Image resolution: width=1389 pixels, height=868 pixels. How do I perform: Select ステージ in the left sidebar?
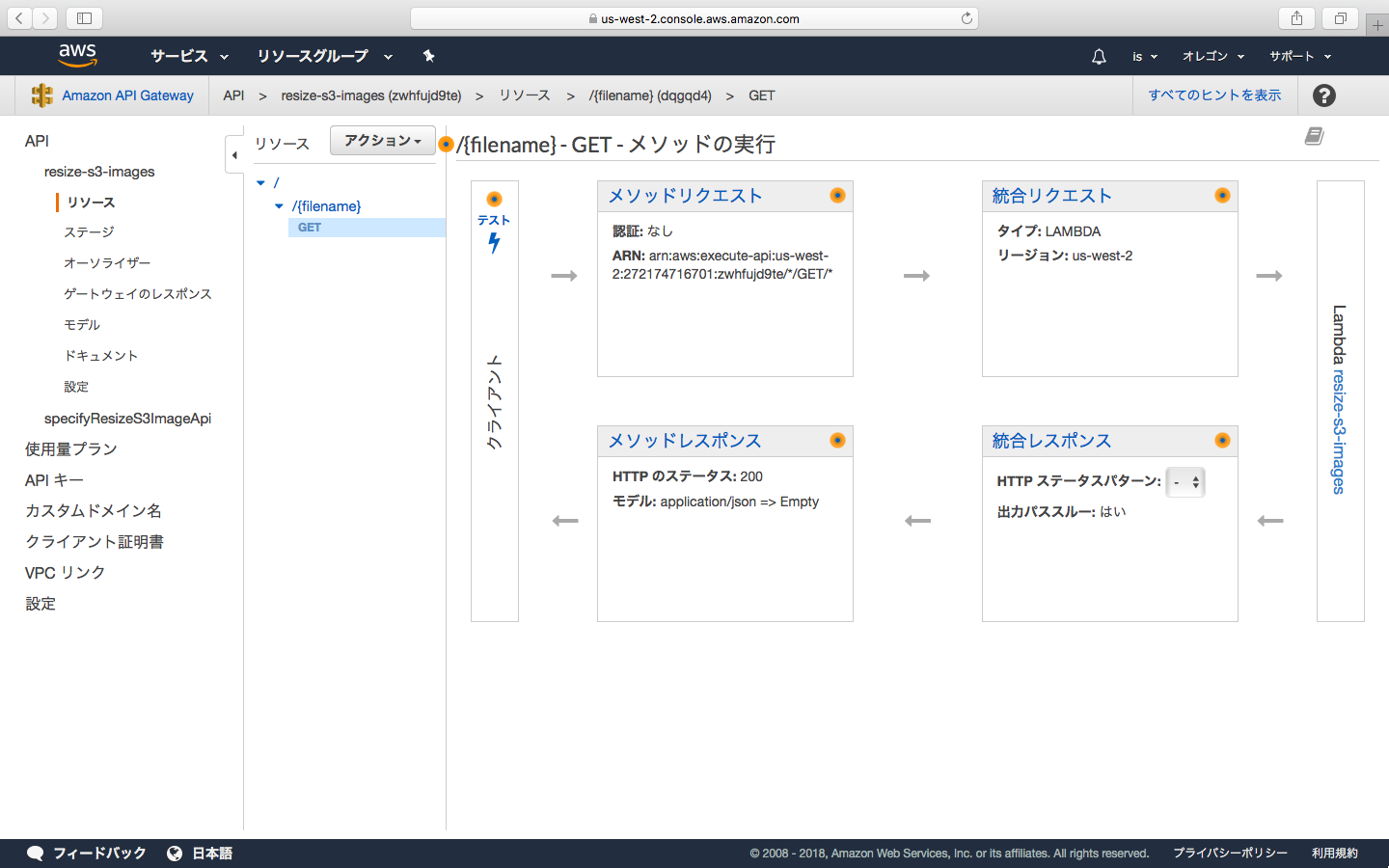[x=89, y=232]
